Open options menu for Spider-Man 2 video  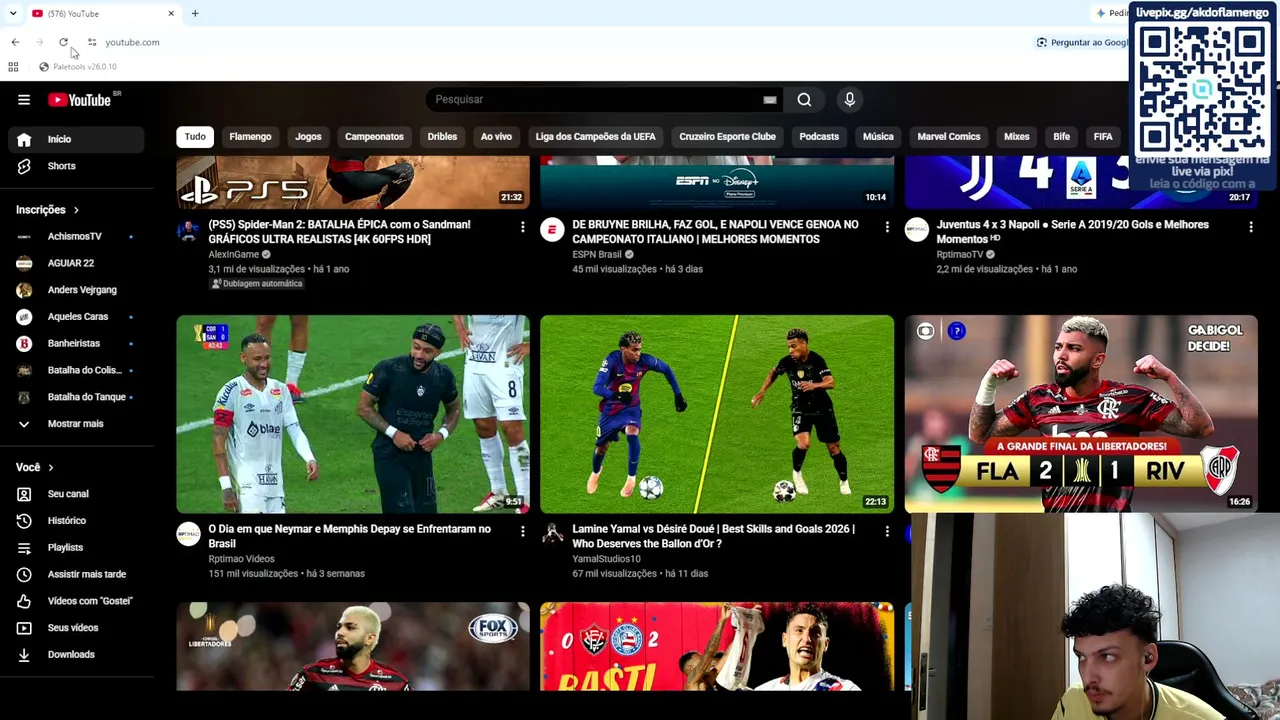pyautogui.click(x=522, y=228)
